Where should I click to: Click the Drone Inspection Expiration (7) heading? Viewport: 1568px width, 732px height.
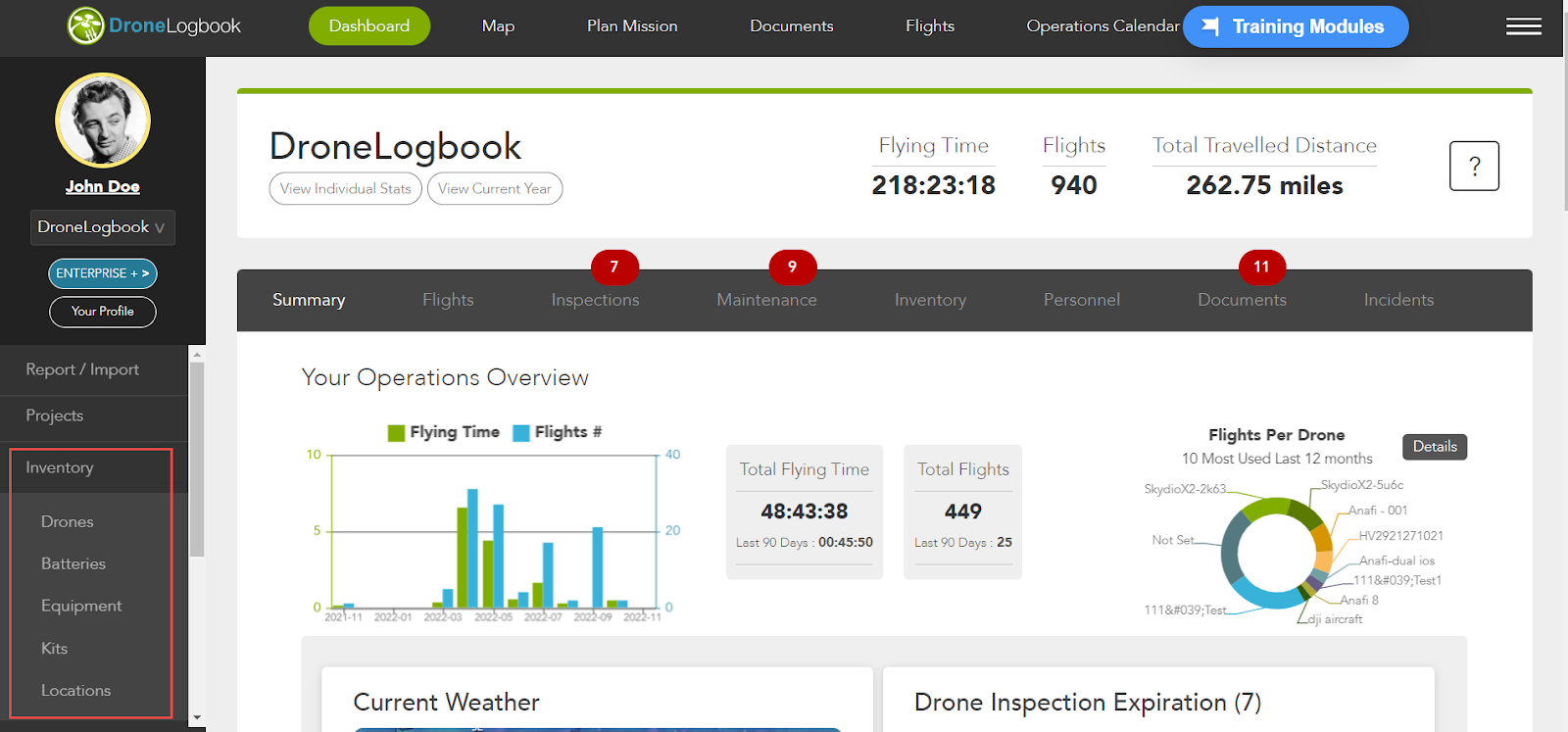[x=1088, y=703]
